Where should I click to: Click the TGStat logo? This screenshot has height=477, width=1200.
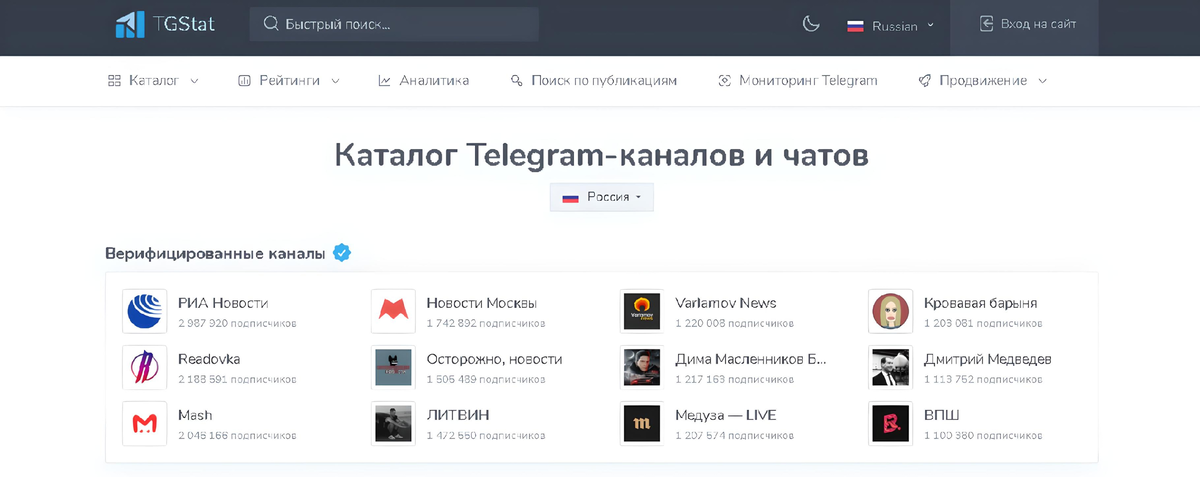coord(164,23)
